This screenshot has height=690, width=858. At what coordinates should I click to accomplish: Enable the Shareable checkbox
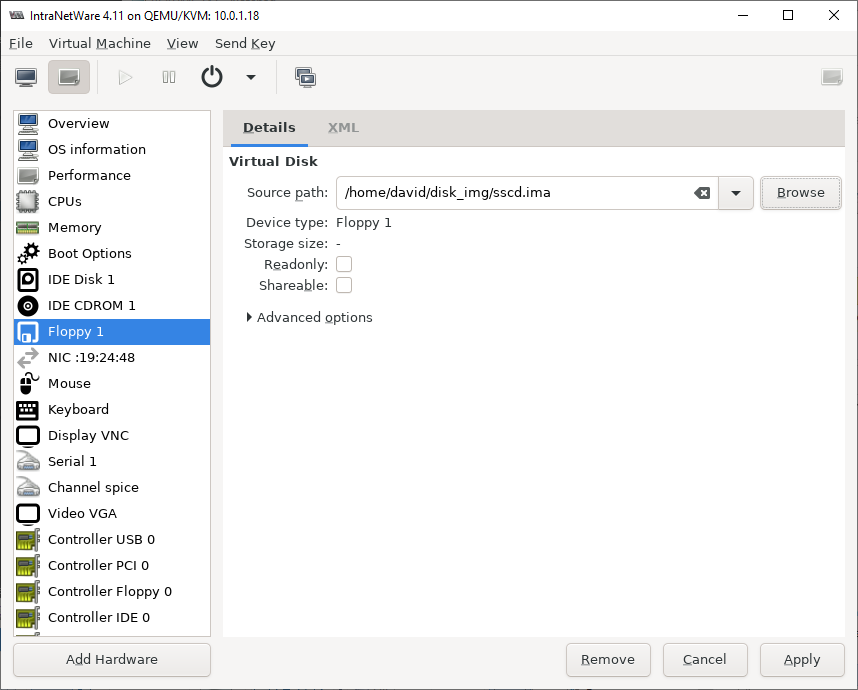click(344, 285)
